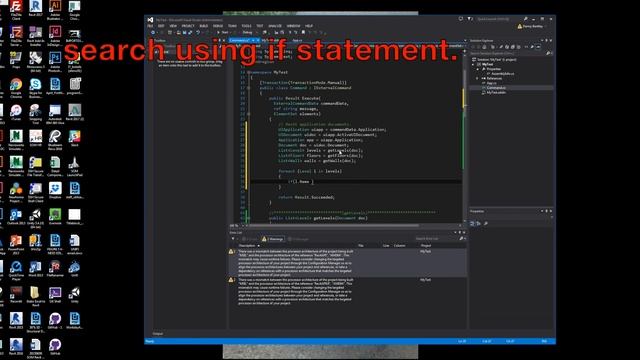The height and width of the screenshot is (360, 640).
Task: Launch Outlook 2013 desktop shortcut
Action: pos(16,217)
